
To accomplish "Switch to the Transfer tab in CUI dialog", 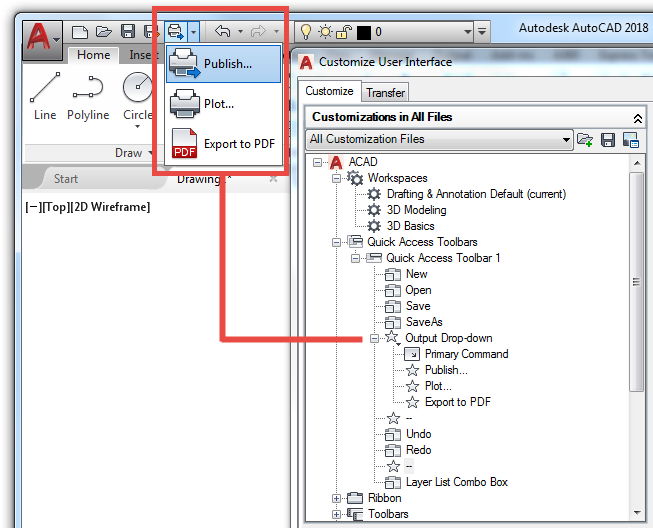I will [385, 92].
